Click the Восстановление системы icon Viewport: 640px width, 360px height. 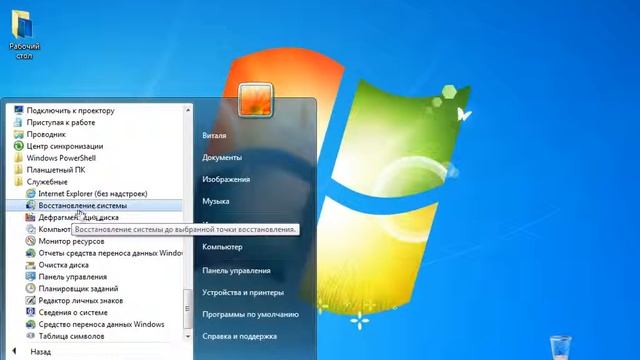tap(31, 205)
